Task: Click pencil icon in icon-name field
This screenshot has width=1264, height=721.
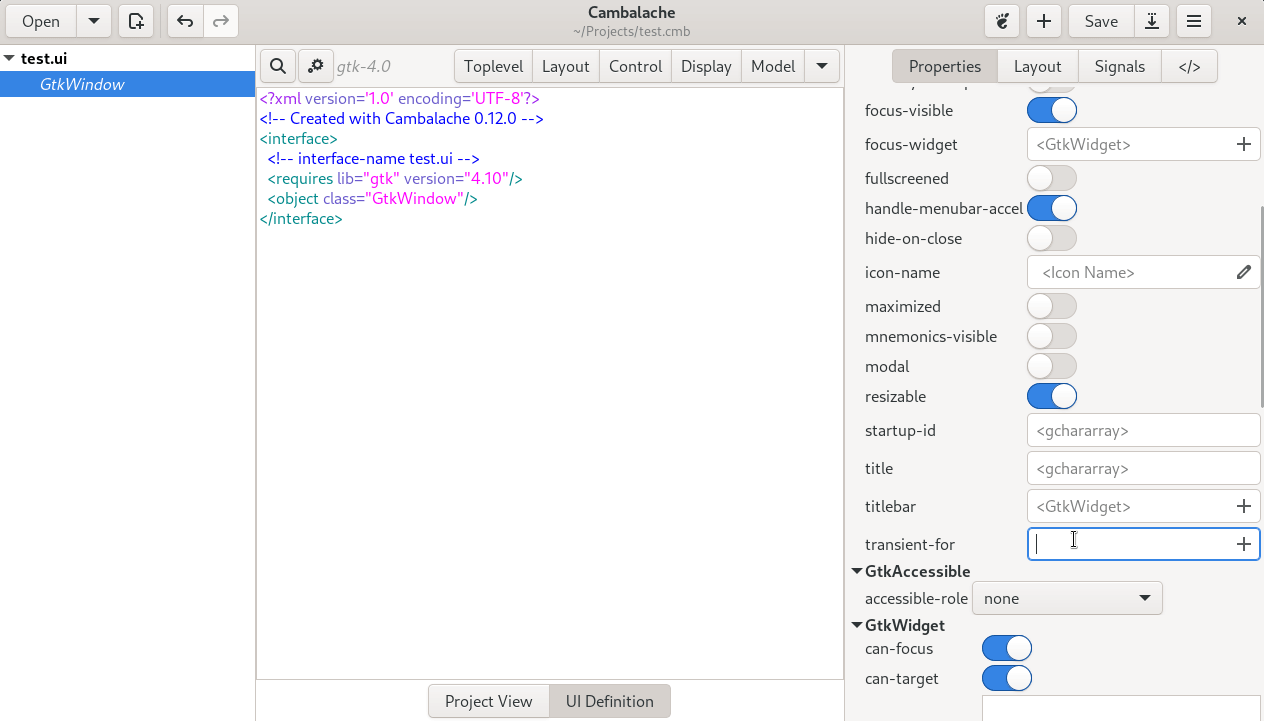Action: [1243, 272]
